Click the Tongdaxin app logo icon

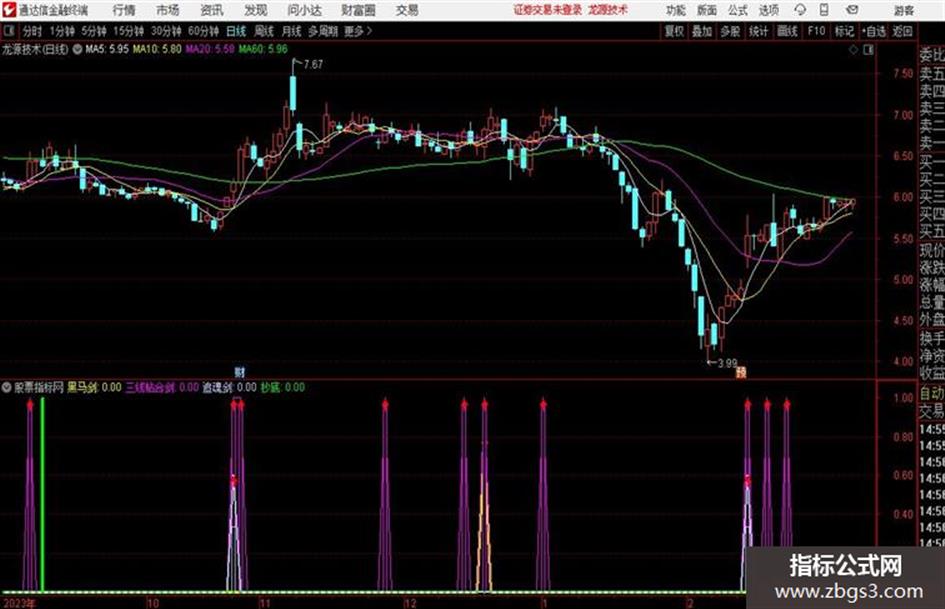9,10
